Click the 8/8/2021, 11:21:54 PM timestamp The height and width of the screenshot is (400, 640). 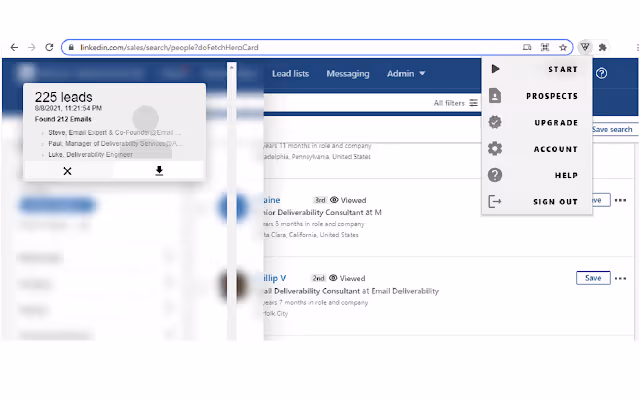point(68,108)
